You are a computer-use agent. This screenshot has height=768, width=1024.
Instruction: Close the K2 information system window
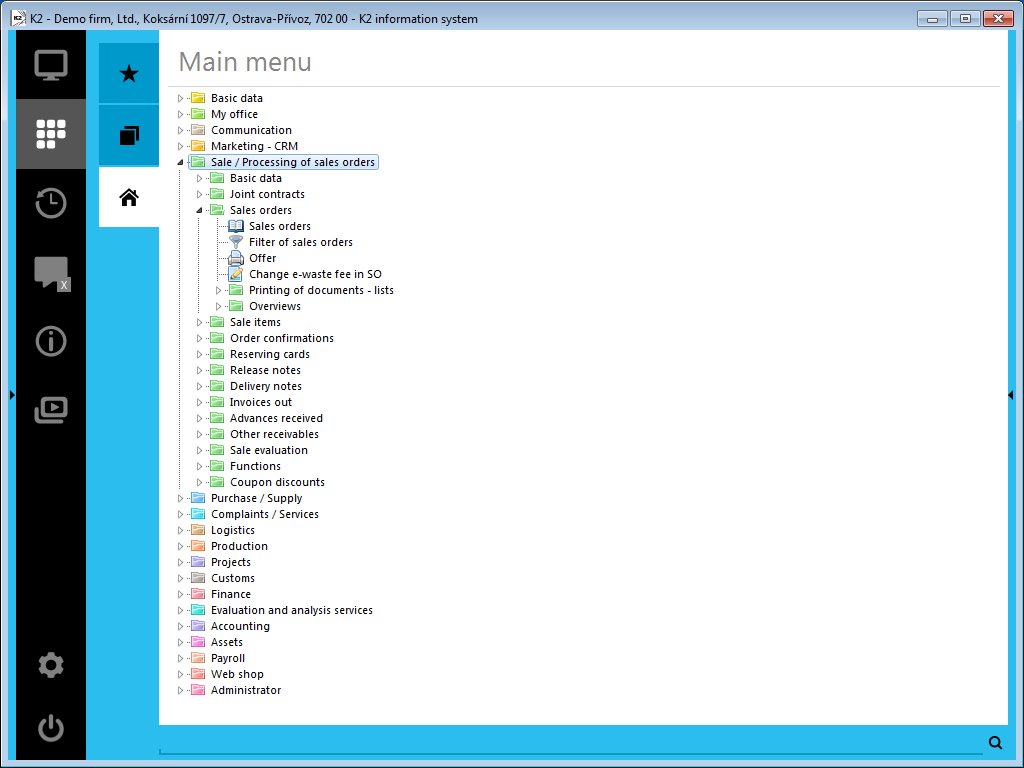[999, 19]
